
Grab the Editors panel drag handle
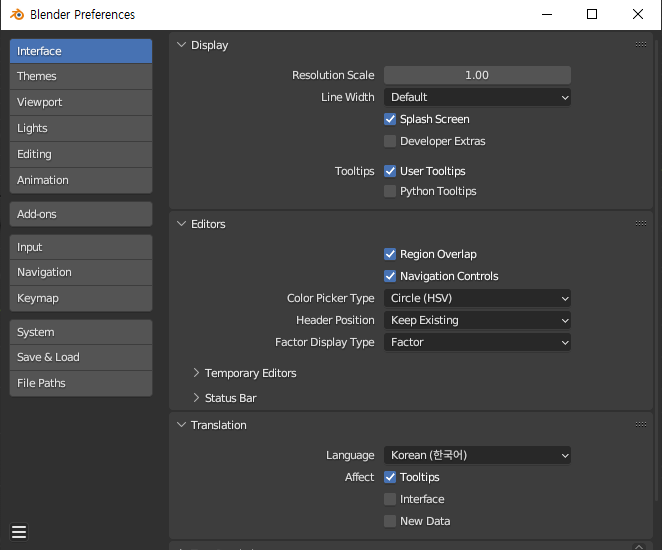(640, 224)
